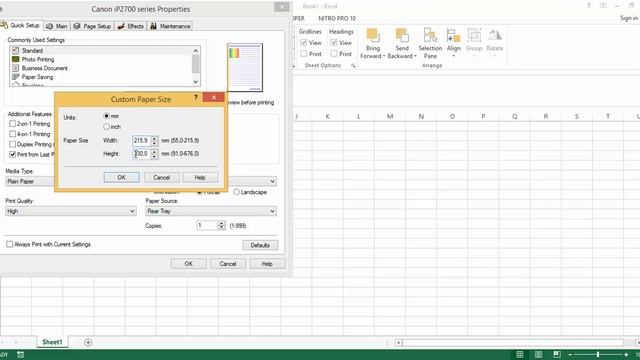
Task: Click Ribbon Display Options icon in Excel
Action: [x=603, y=6]
